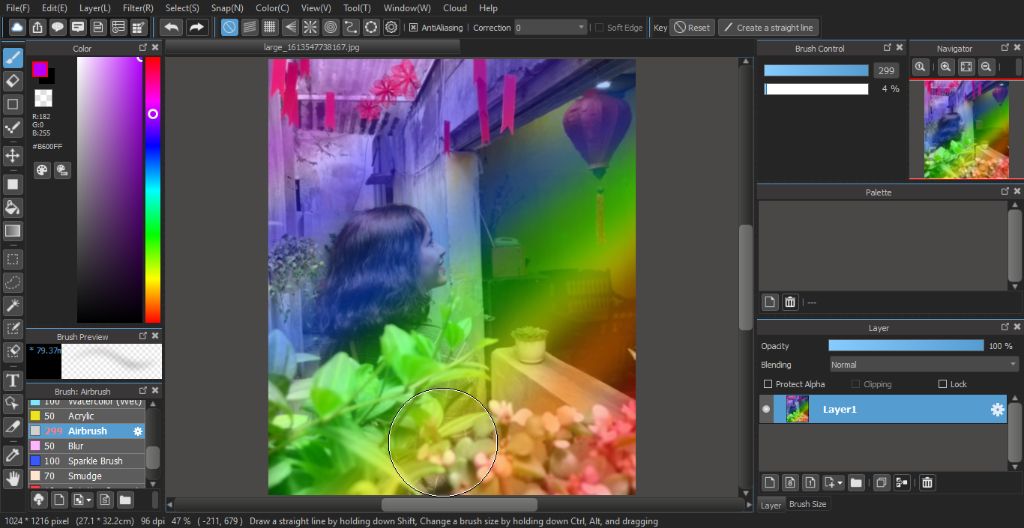
Task: Toggle the Soft Edge checkbox
Action: tap(599, 27)
